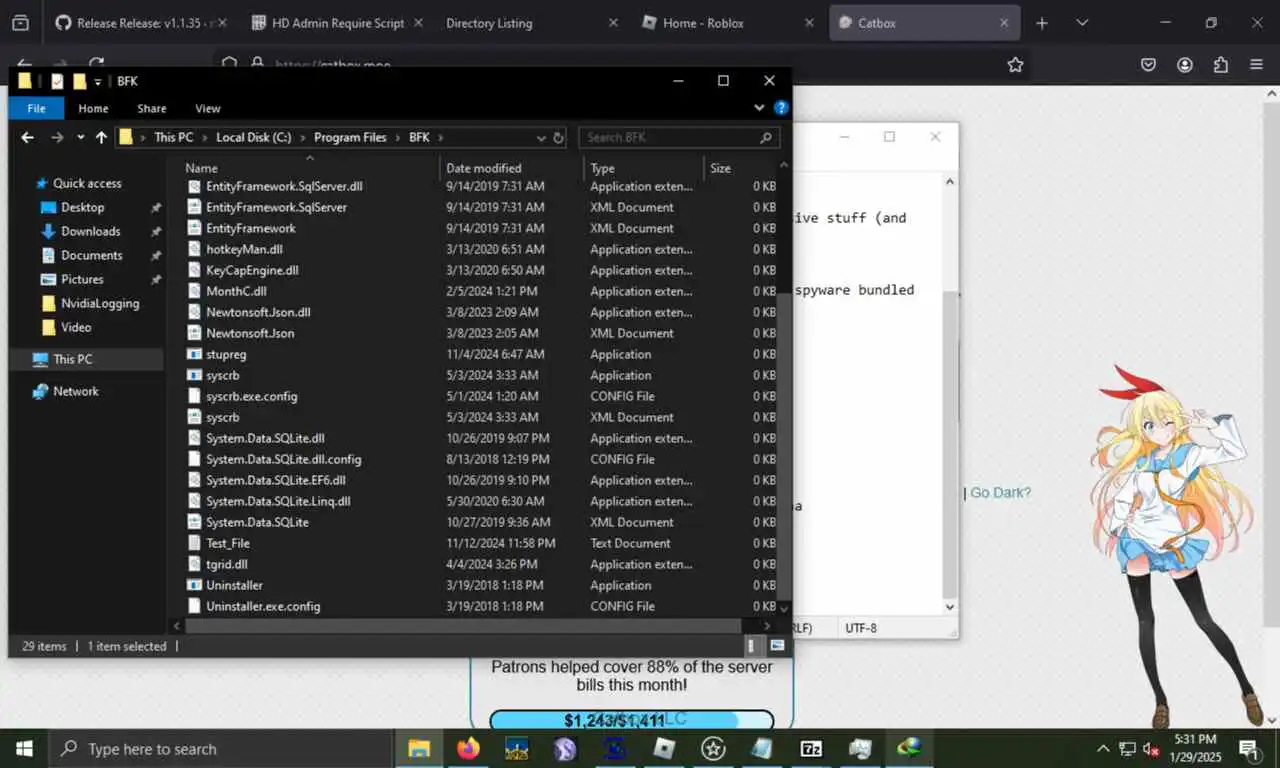Click Local Disk (C:) breadcrumb
Viewport: 1280px width, 768px height.
pos(254,138)
